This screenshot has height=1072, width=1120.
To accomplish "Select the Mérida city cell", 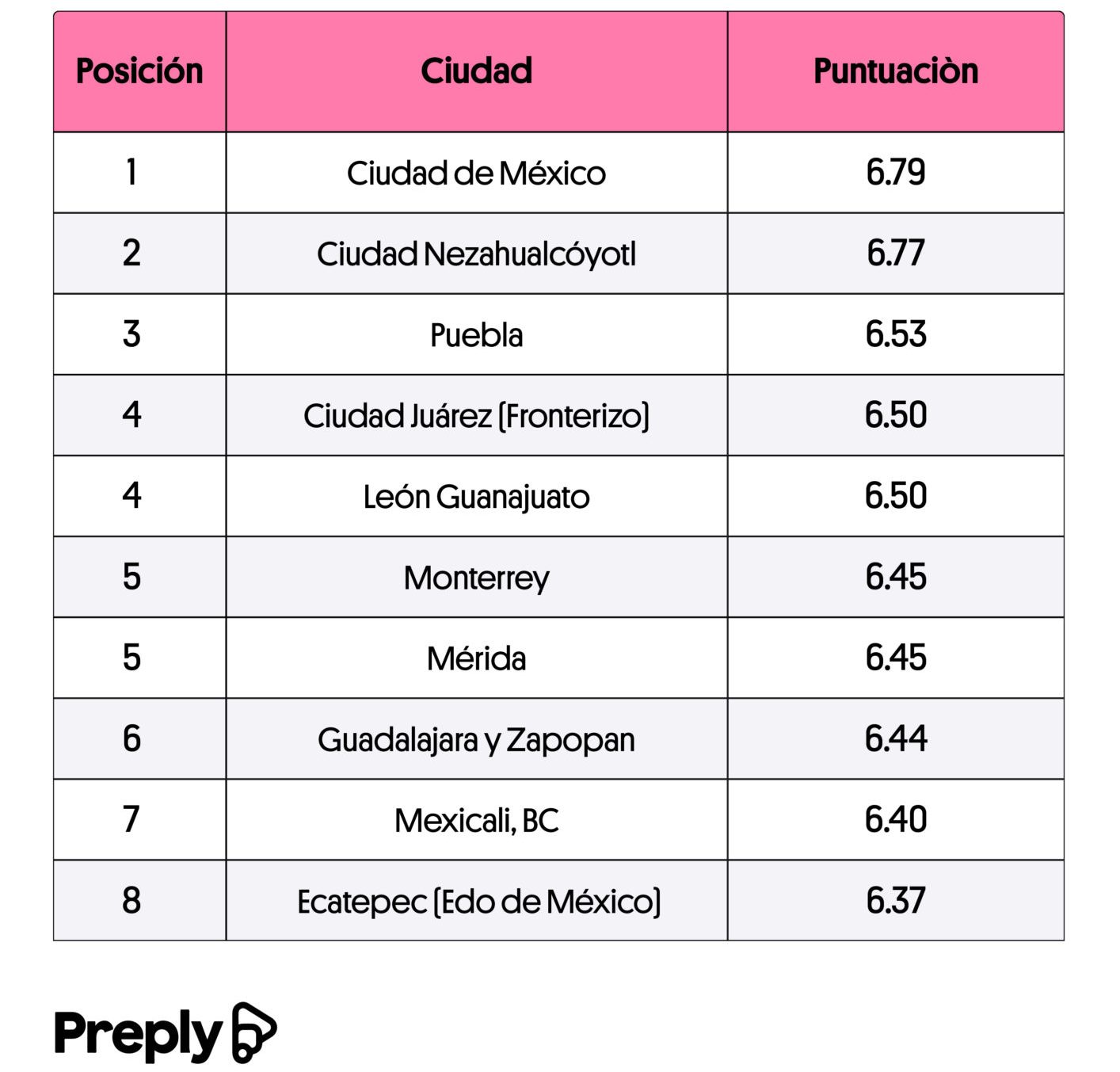I will click(477, 658).
